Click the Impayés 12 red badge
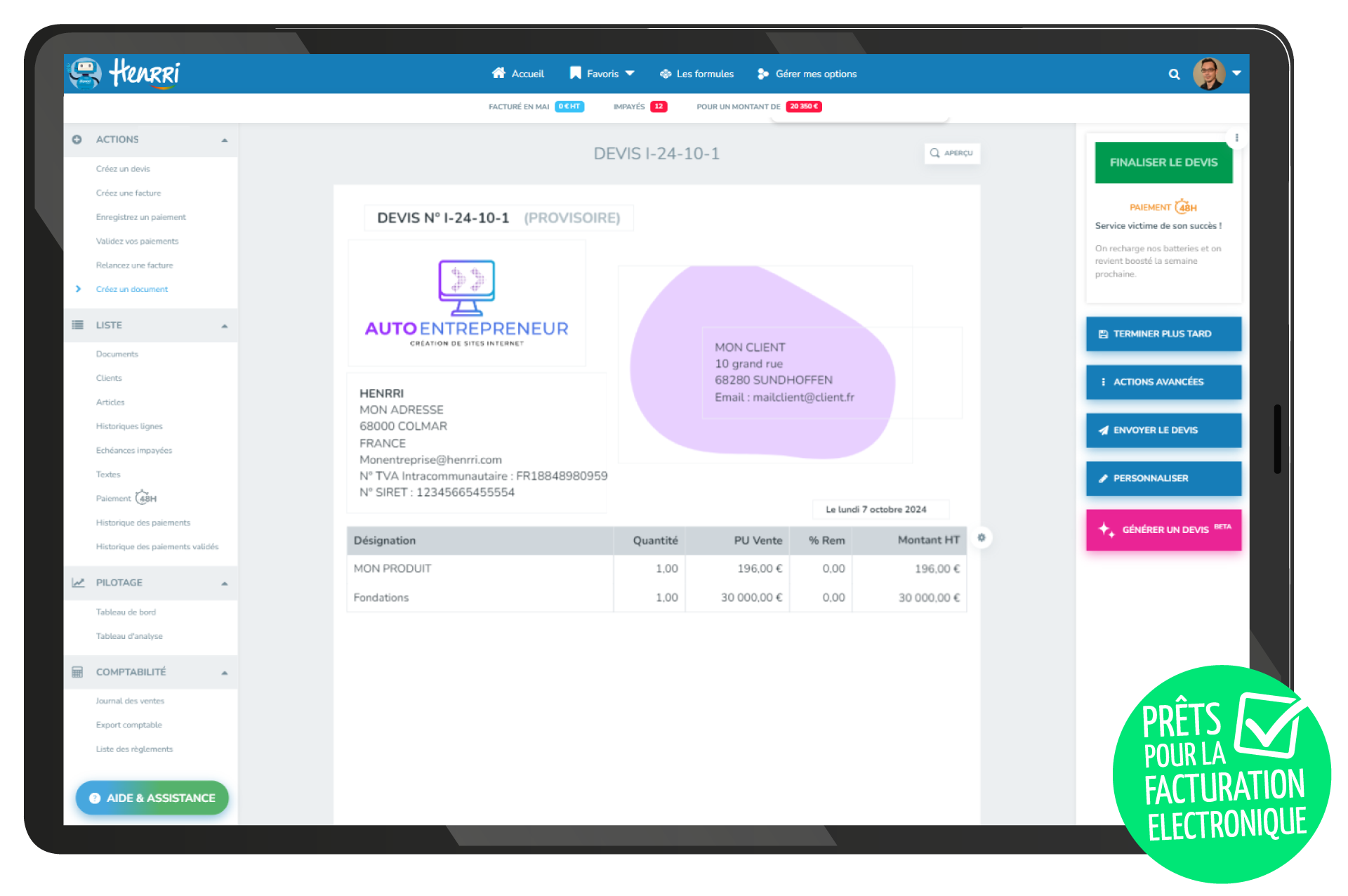 point(659,107)
